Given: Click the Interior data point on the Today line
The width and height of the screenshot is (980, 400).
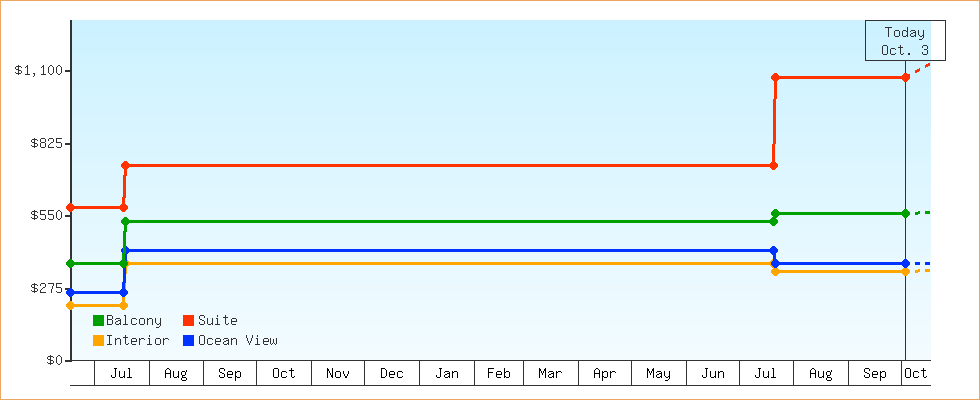Looking at the screenshot, I should click(x=905, y=272).
